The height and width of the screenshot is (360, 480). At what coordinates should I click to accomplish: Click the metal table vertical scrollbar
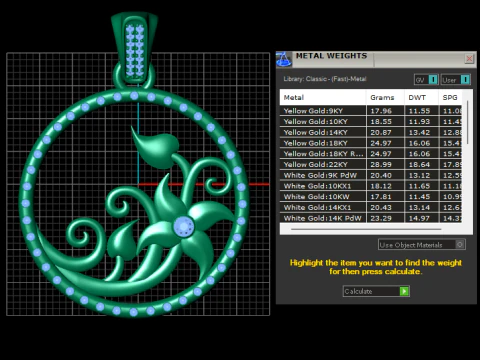coord(467,122)
